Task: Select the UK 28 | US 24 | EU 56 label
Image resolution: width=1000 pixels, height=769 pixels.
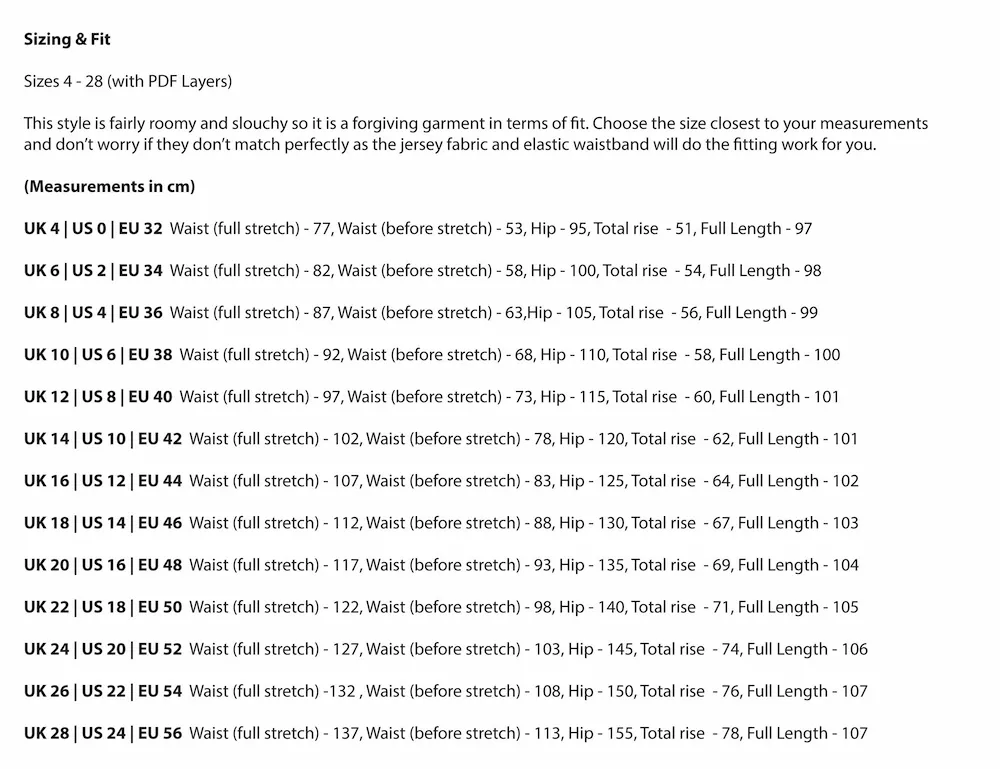Action: (103, 733)
